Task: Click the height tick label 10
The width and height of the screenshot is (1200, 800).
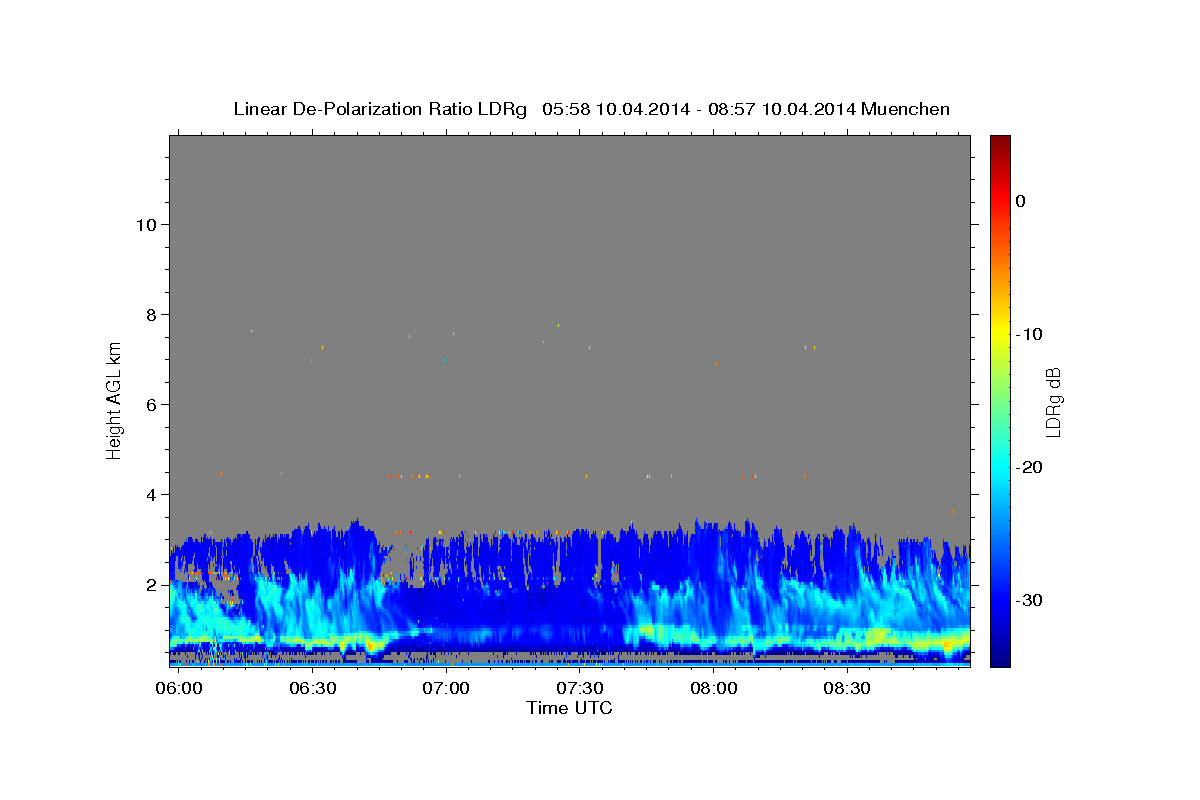Action: 145,224
